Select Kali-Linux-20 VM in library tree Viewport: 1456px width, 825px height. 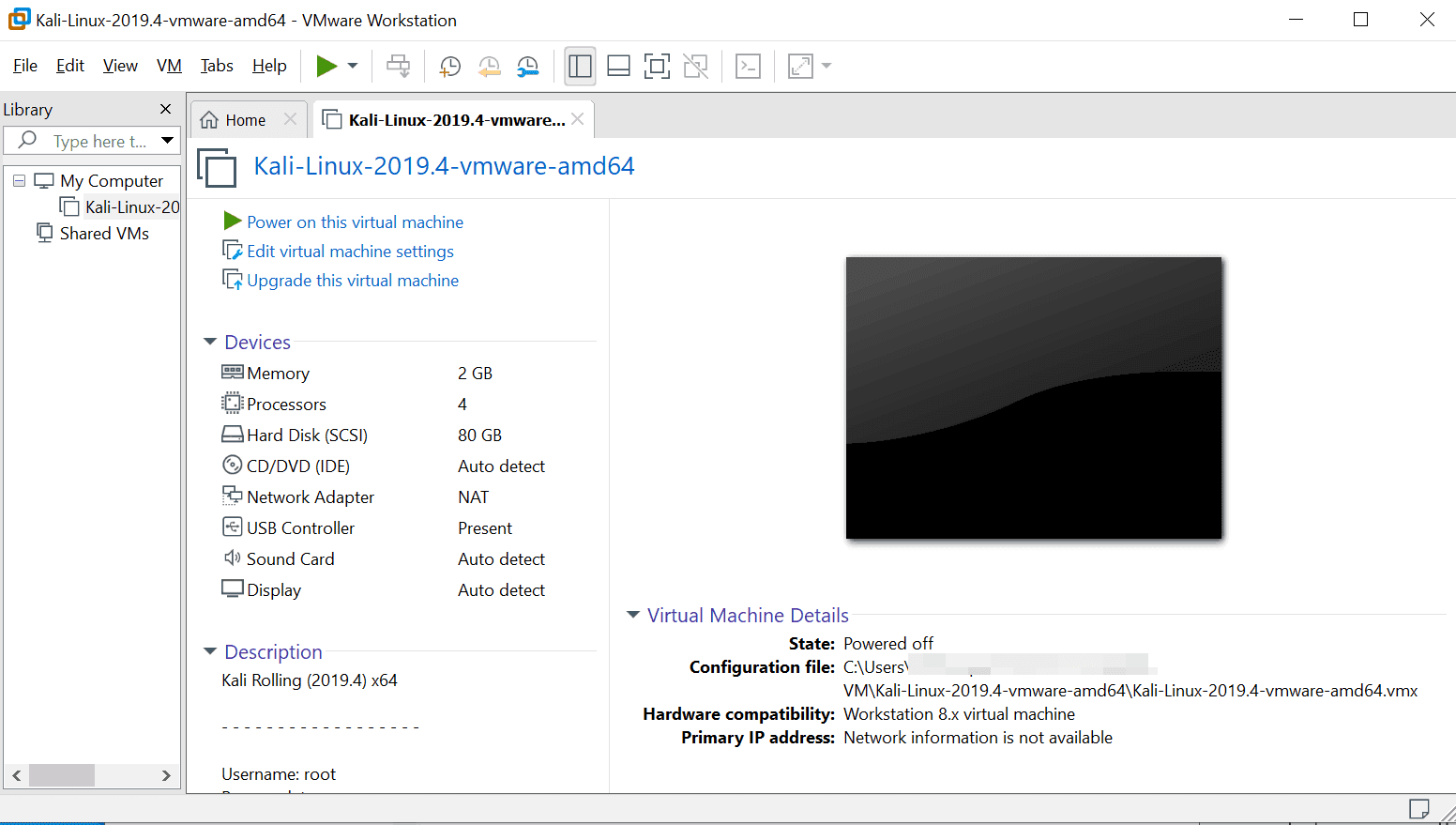pos(132,206)
